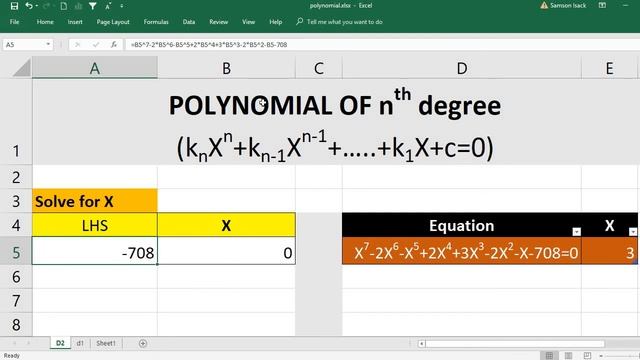Click the horizontal scrollbar track

click(515, 344)
